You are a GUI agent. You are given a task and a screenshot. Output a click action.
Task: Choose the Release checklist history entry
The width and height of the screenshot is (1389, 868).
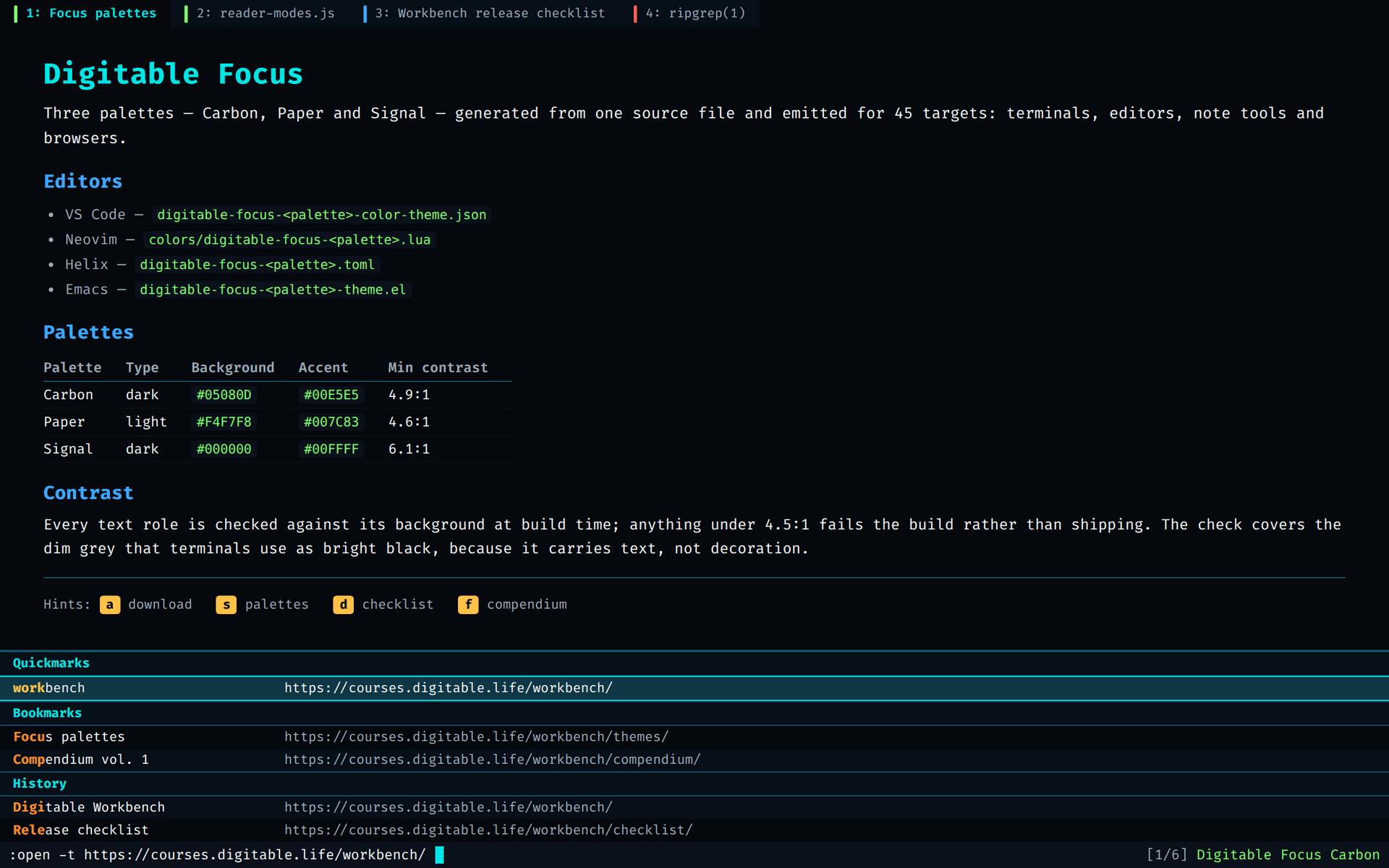click(x=694, y=830)
